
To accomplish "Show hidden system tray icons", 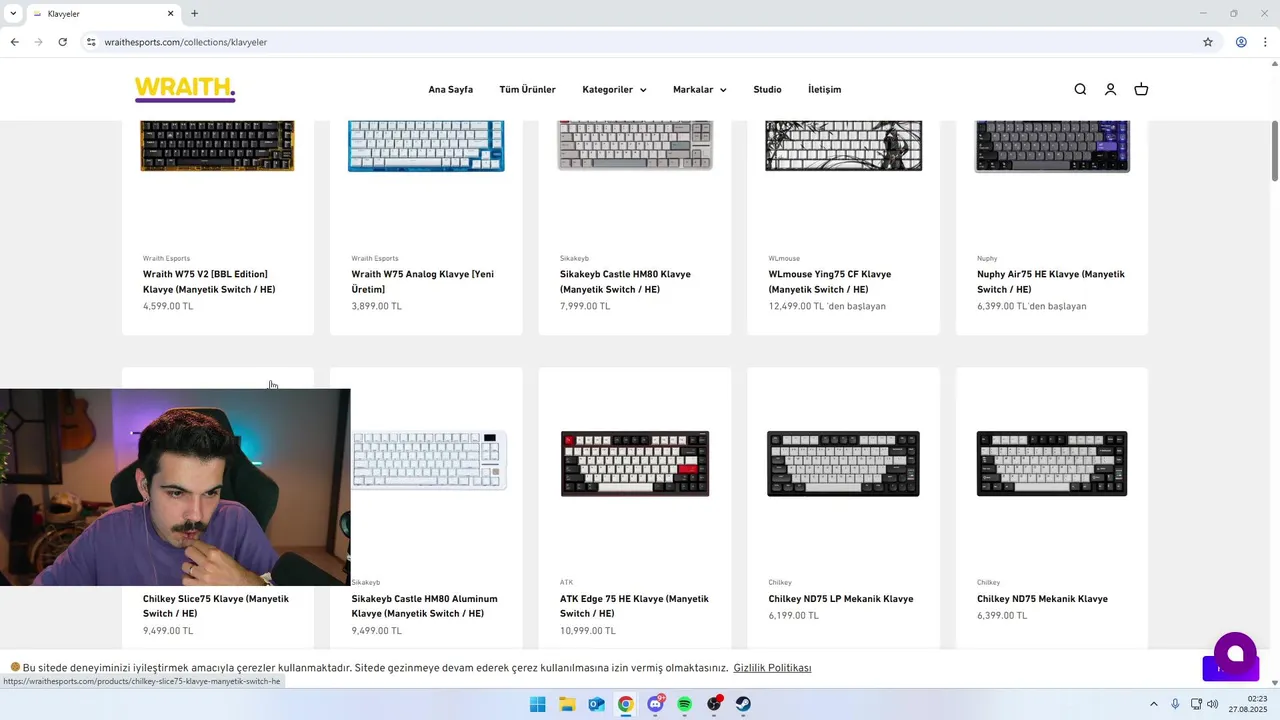I will coord(1153,704).
